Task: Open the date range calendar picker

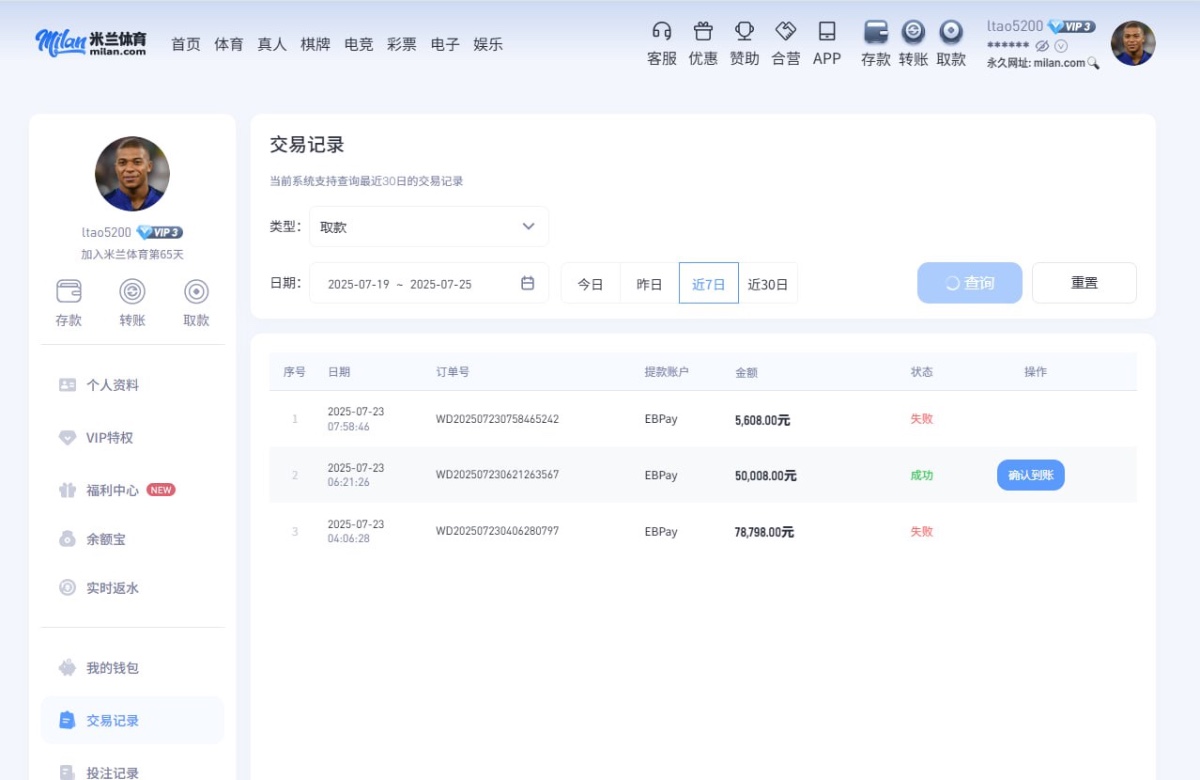Action: [529, 283]
